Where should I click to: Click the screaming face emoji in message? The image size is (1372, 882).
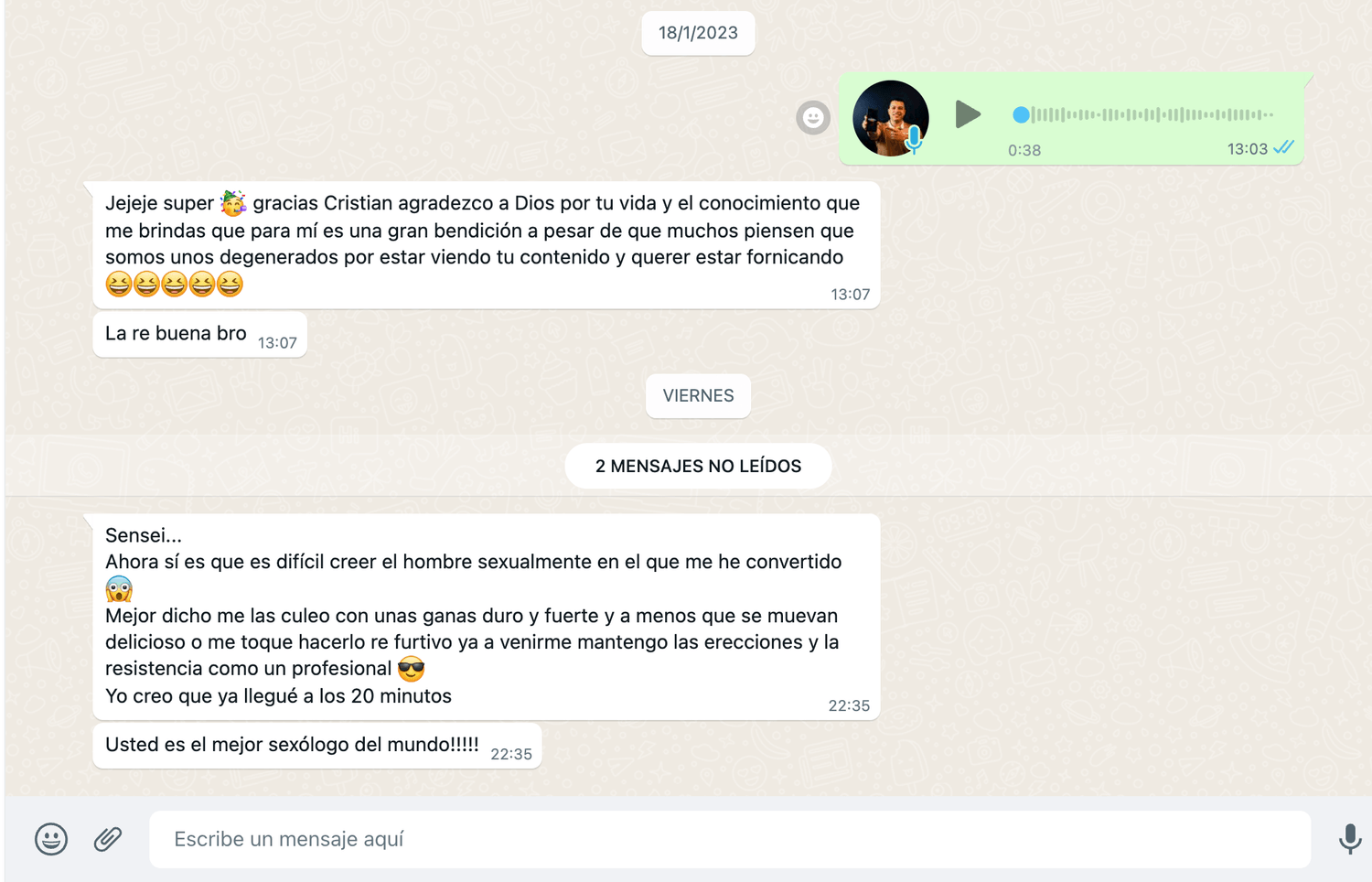[x=119, y=589]
